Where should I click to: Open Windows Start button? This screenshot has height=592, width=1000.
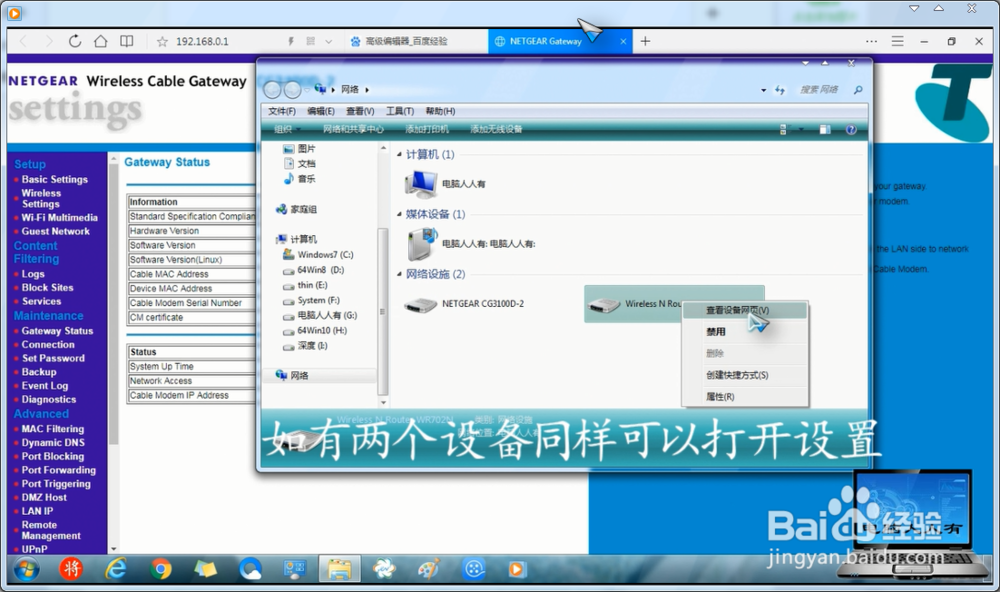point(27,569)
